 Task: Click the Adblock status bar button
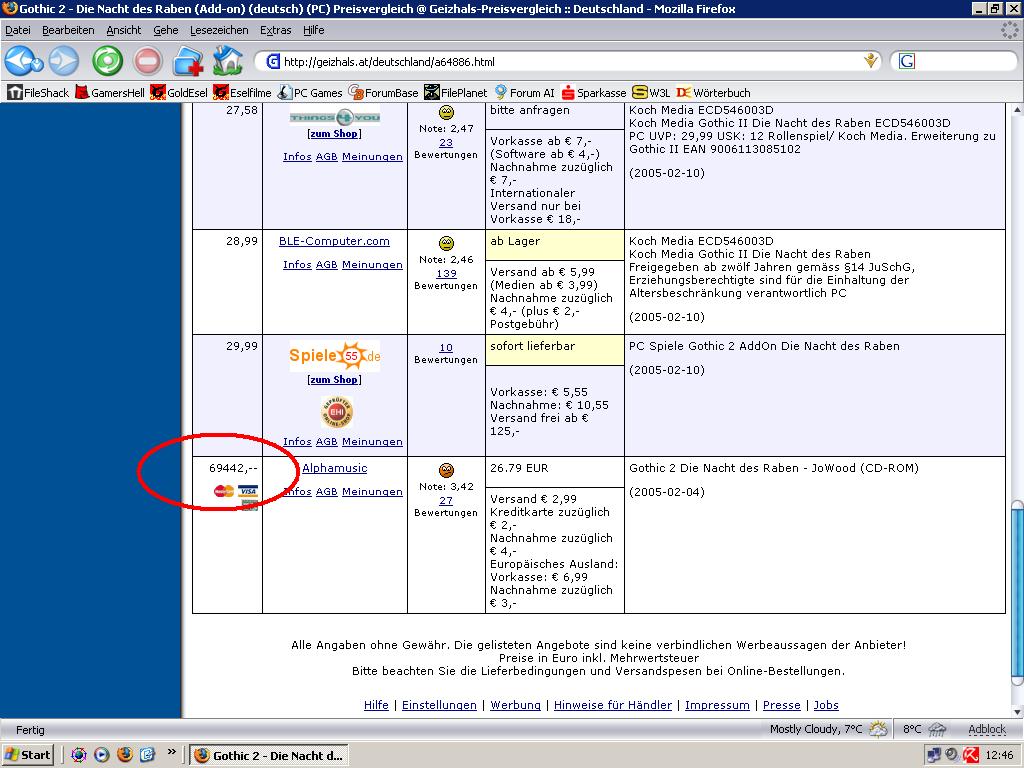point(987,729)
